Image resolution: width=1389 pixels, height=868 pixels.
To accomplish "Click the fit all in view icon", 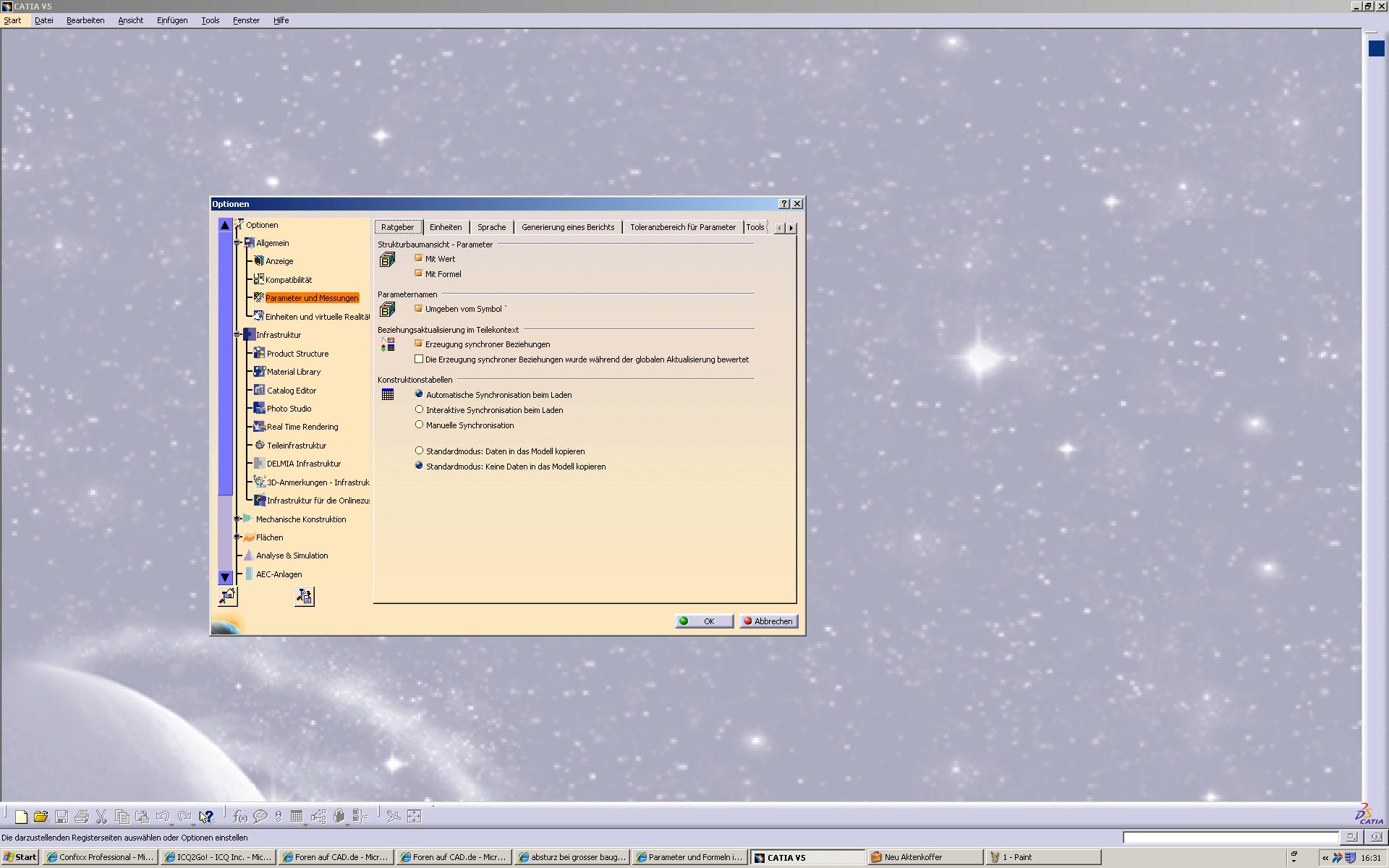I will (415, 817).
